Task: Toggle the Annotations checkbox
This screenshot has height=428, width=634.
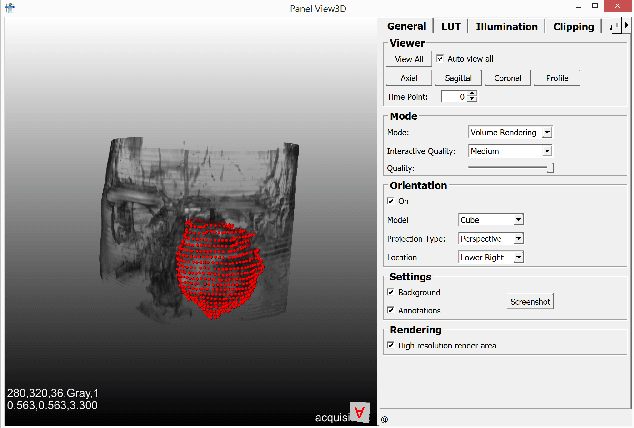Action: (391, 310)
